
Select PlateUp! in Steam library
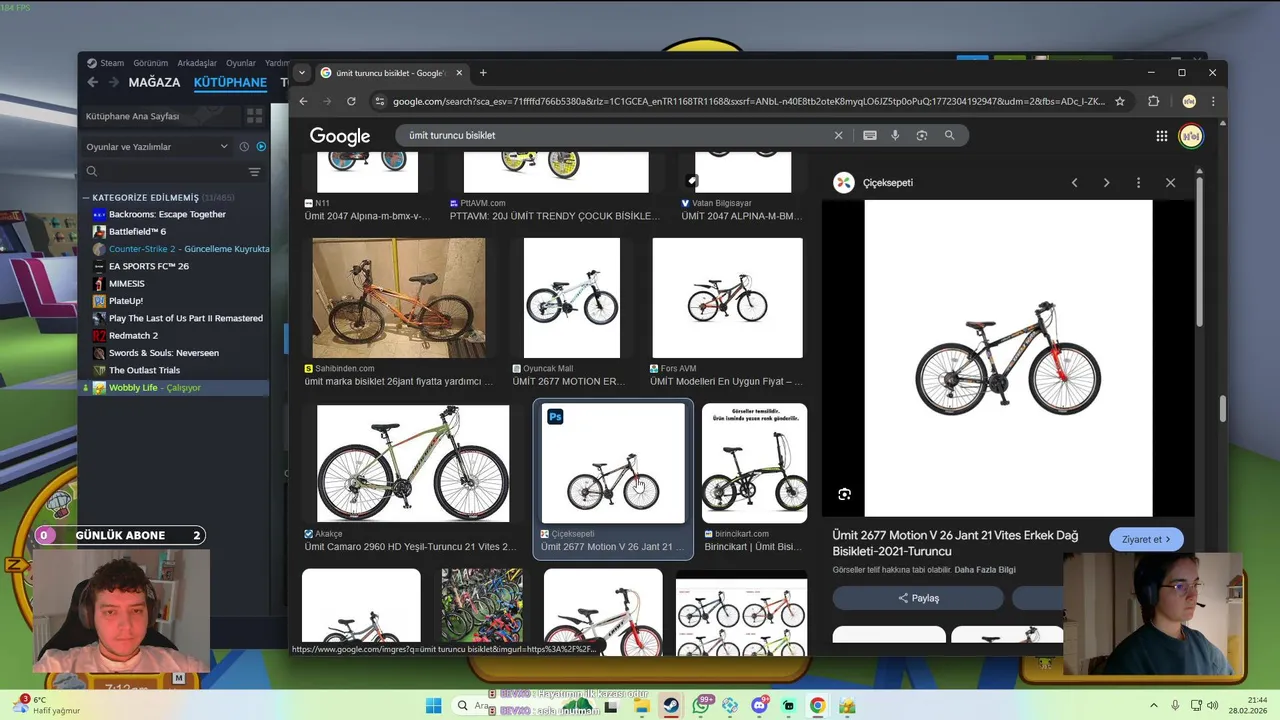[175, 301]
